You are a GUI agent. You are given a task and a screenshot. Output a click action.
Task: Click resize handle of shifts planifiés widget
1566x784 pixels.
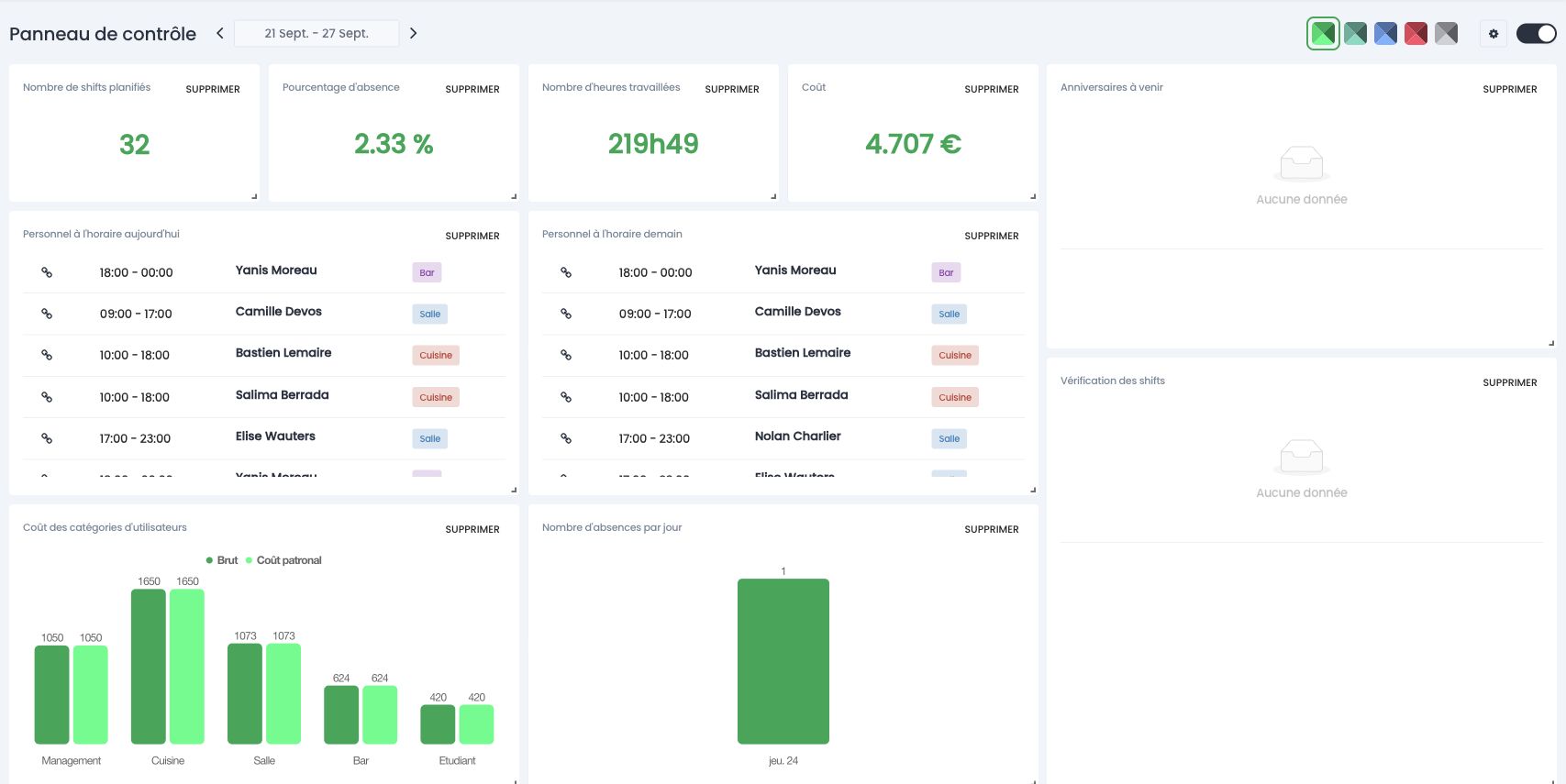254,196
